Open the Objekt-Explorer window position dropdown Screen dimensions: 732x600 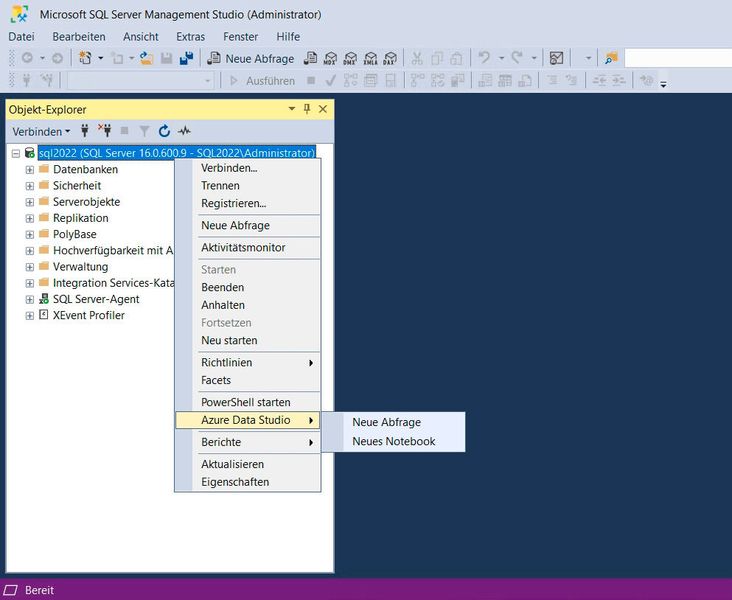coord(292,109)
